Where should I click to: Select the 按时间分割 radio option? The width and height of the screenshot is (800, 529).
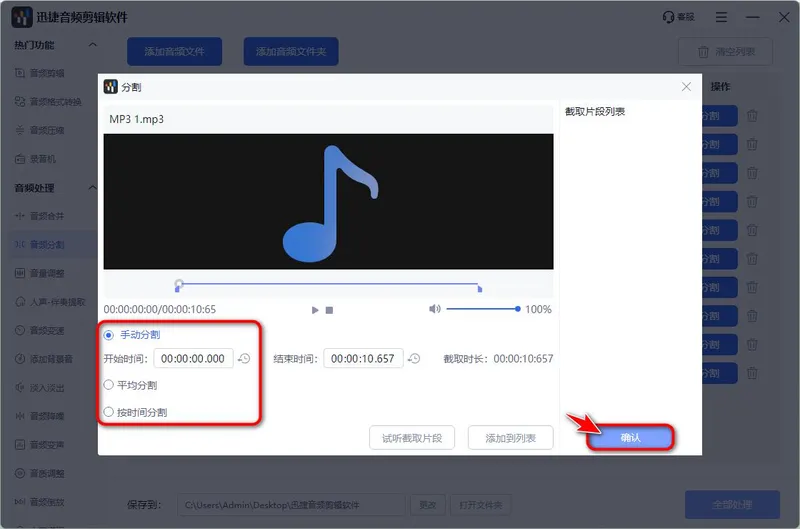pyautogui.click(x=108, y=412)
